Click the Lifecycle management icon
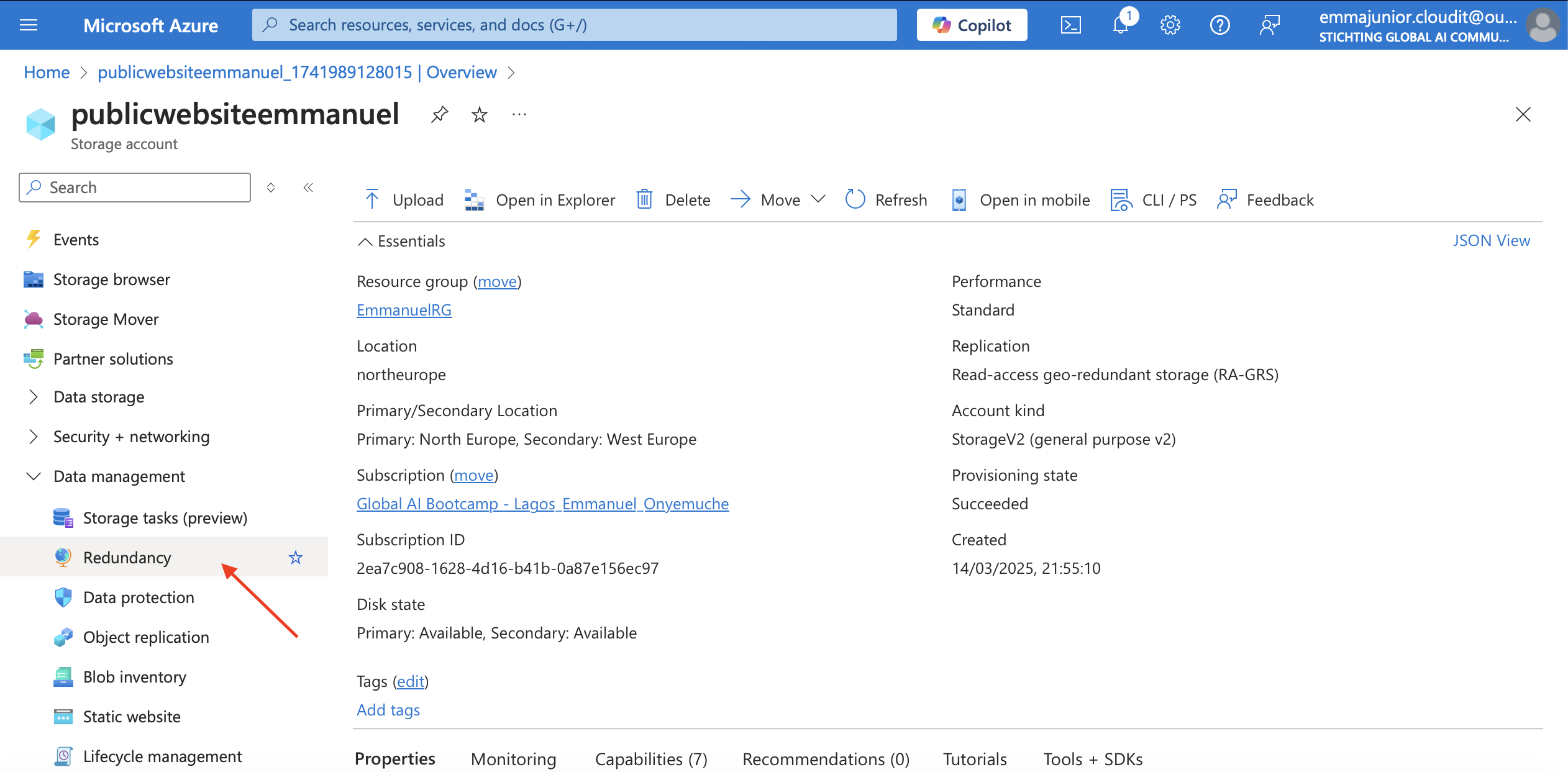This screenshot has height=772, width=1568. (63, 756)
